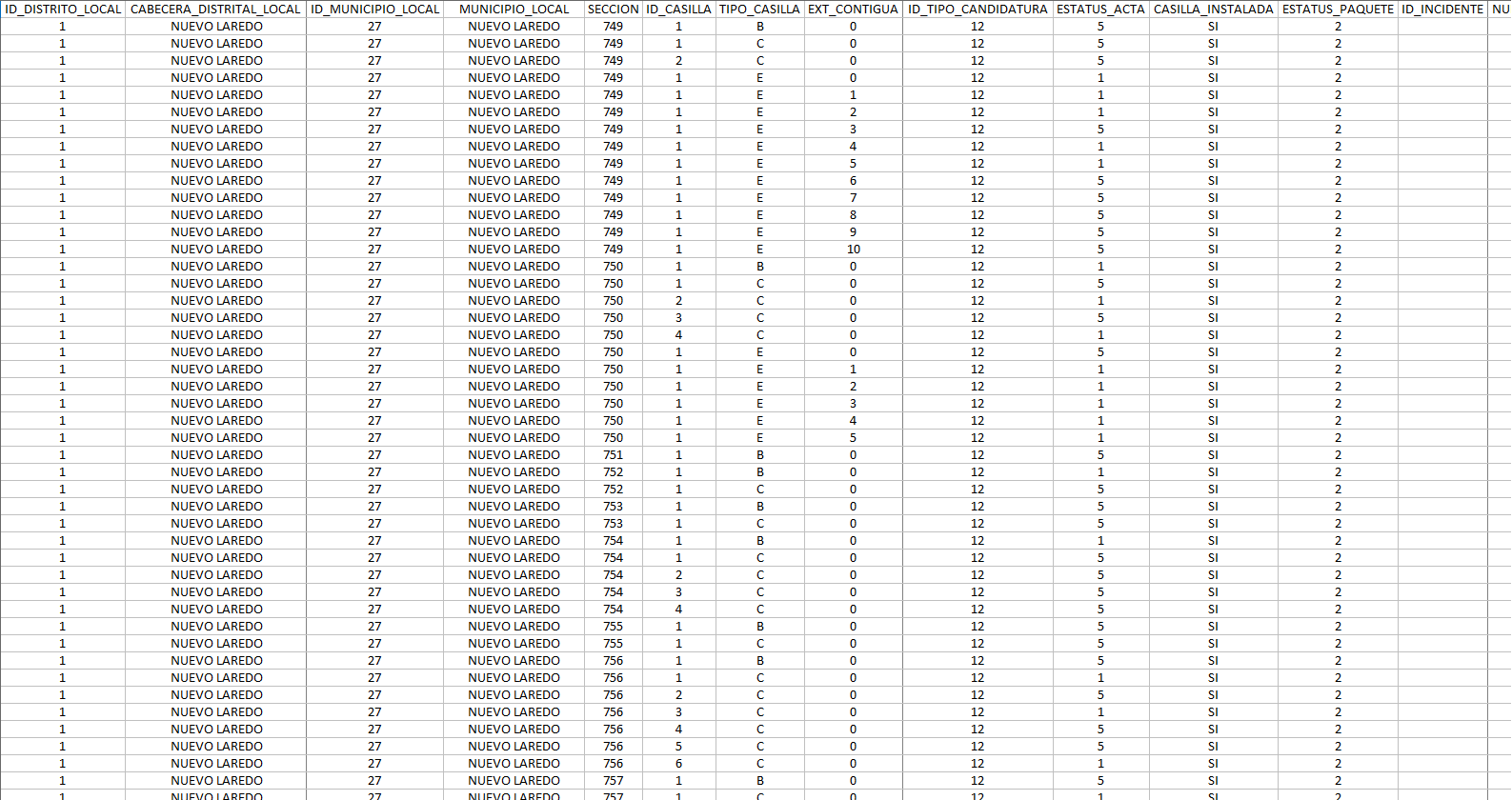The image size is (1512, 800).
Task: Click the SECCION column header
Action: [613, 10]
